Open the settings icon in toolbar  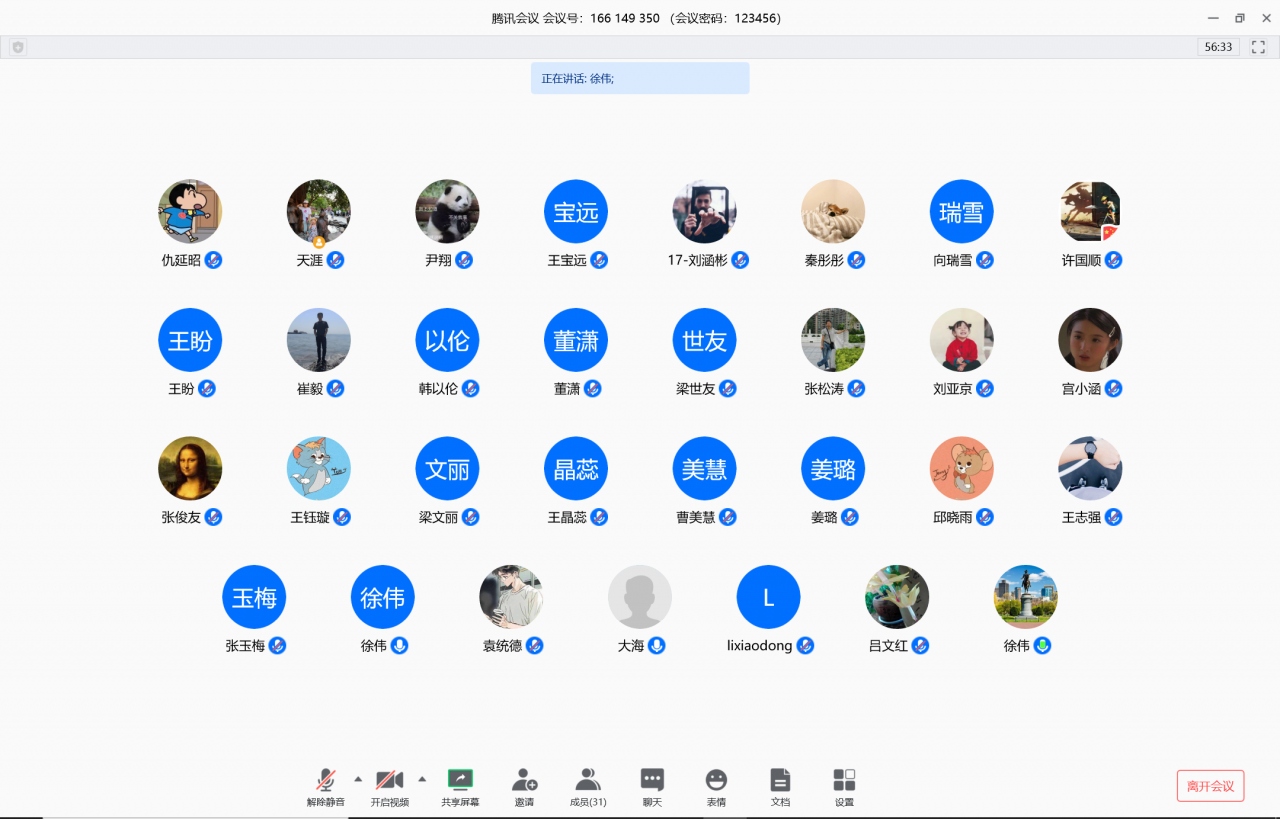tap(844, 780)
